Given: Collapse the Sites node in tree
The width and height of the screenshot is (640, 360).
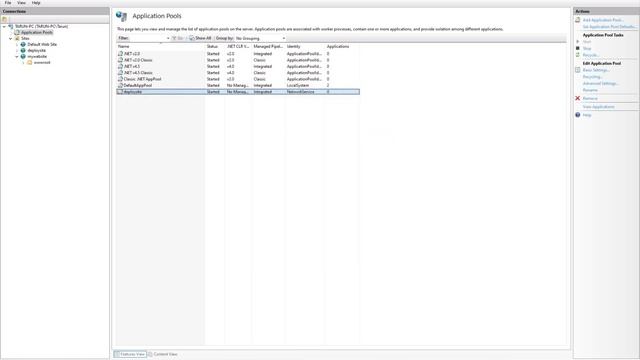Looking at the screenshot, I should coord(11,38).
